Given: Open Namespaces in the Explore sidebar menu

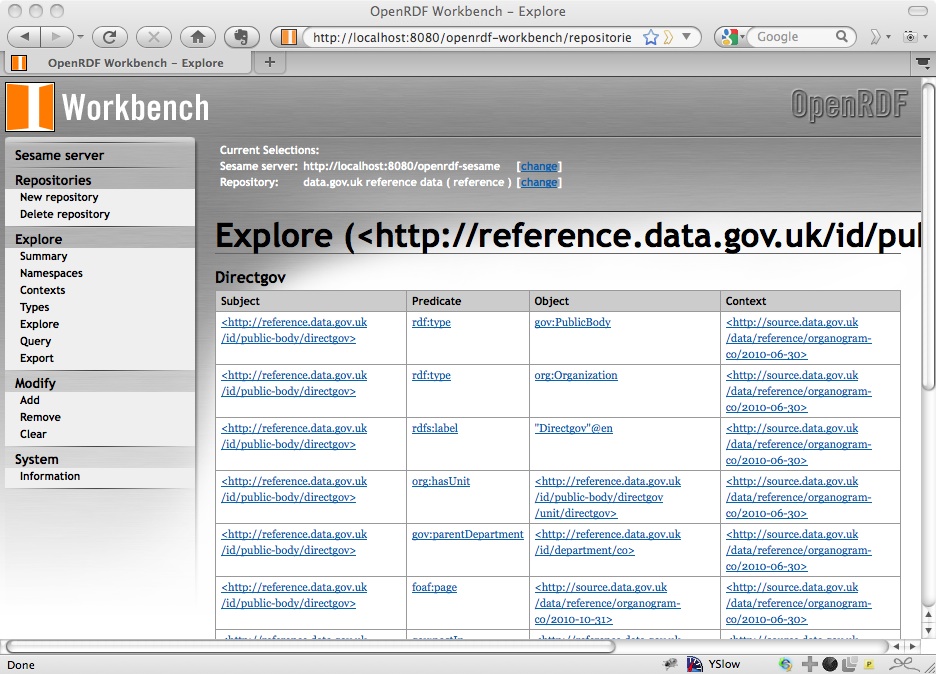Looking at the screenshot, I should point(51,273).
